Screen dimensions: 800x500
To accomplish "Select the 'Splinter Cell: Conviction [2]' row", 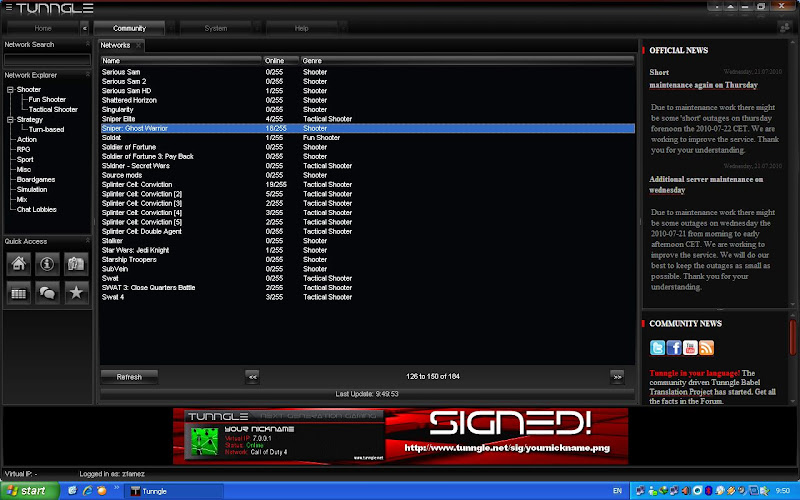I will (x=367, y=194).
